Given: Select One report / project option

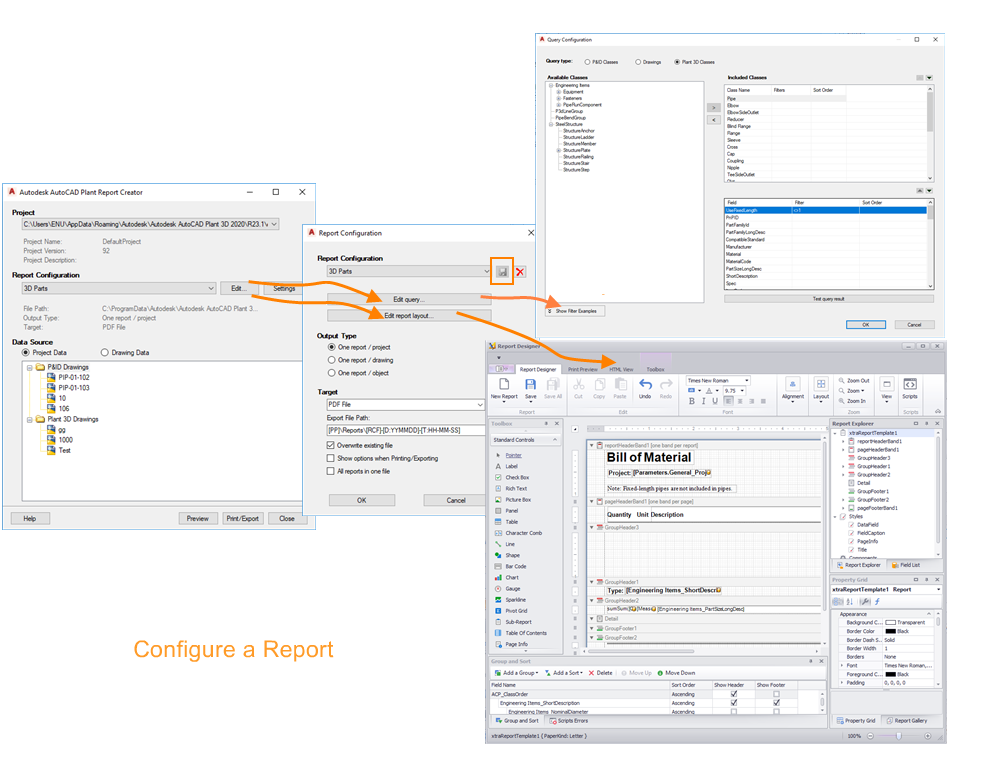Looking at the screenshot, I should point(331,347).
